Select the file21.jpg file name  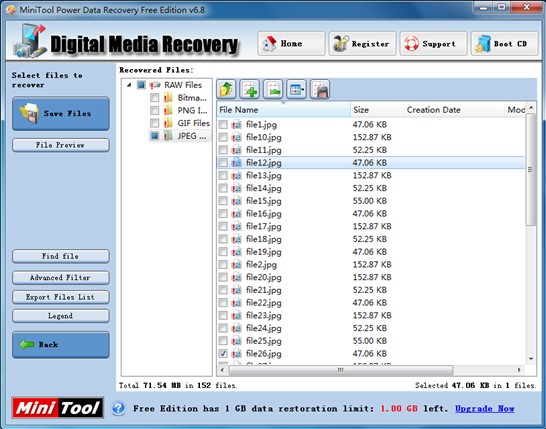264,290
